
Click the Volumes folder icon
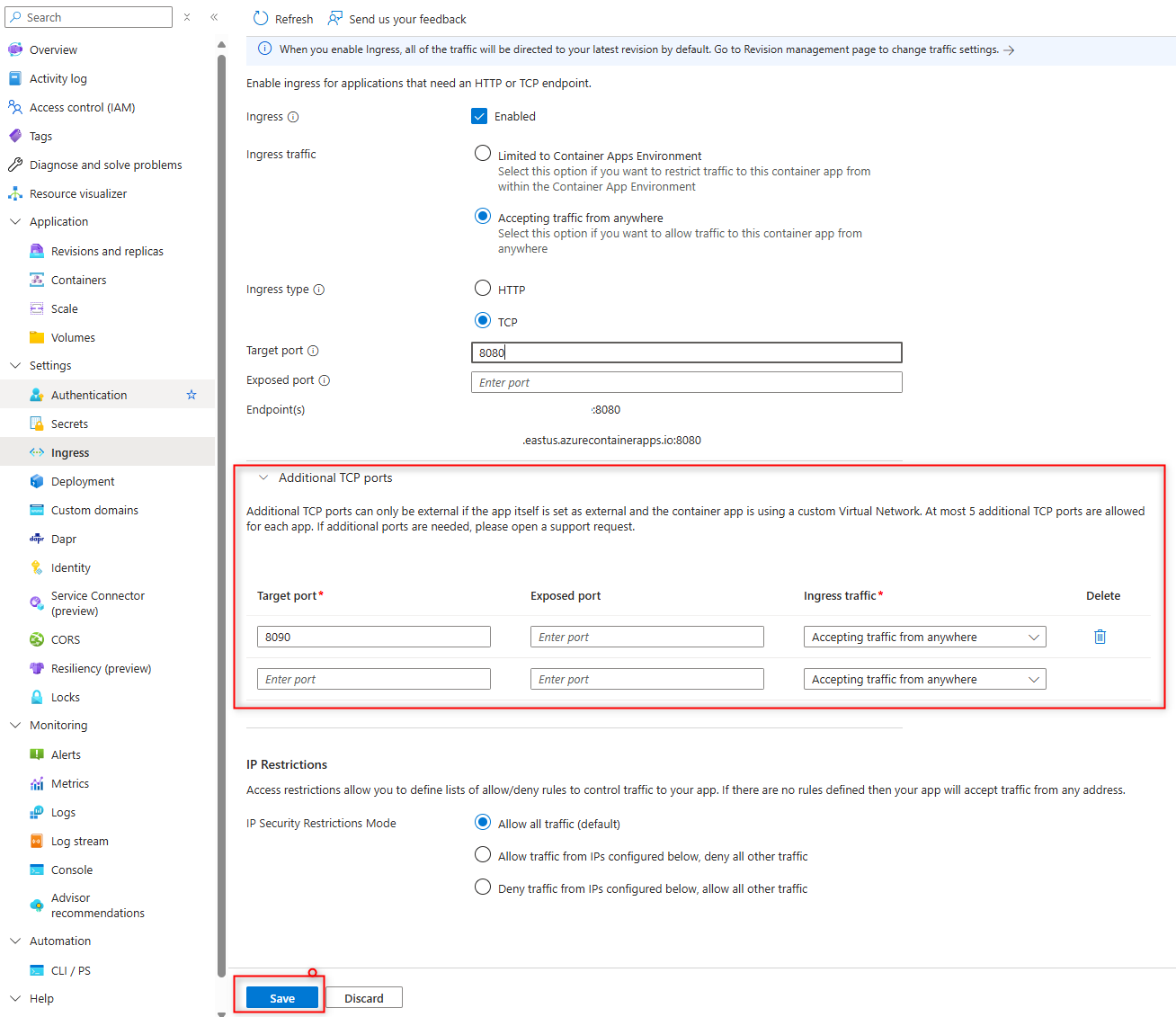coord(37,337)
